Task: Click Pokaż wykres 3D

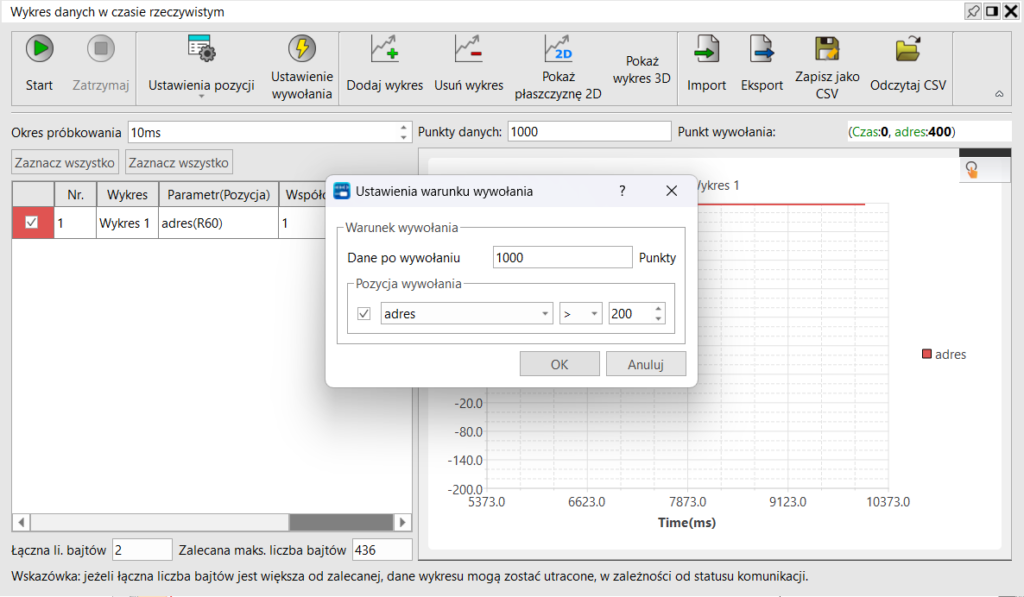Action: [642, 69]
